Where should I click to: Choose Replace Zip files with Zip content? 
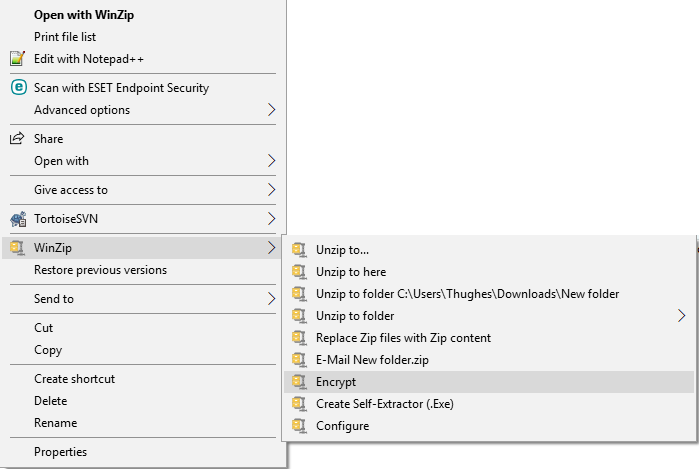(x=403, y=338)
